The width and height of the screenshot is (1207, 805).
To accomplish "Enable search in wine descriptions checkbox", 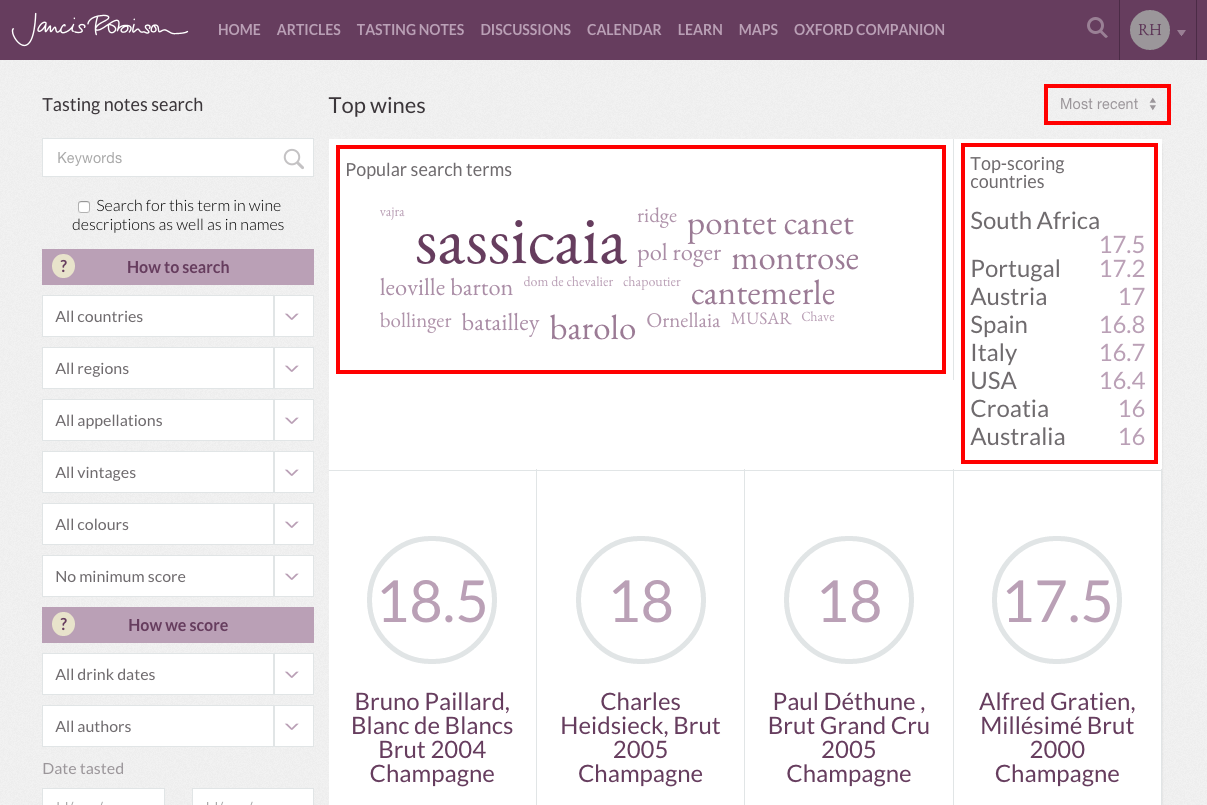I will (x=84, y=207).
